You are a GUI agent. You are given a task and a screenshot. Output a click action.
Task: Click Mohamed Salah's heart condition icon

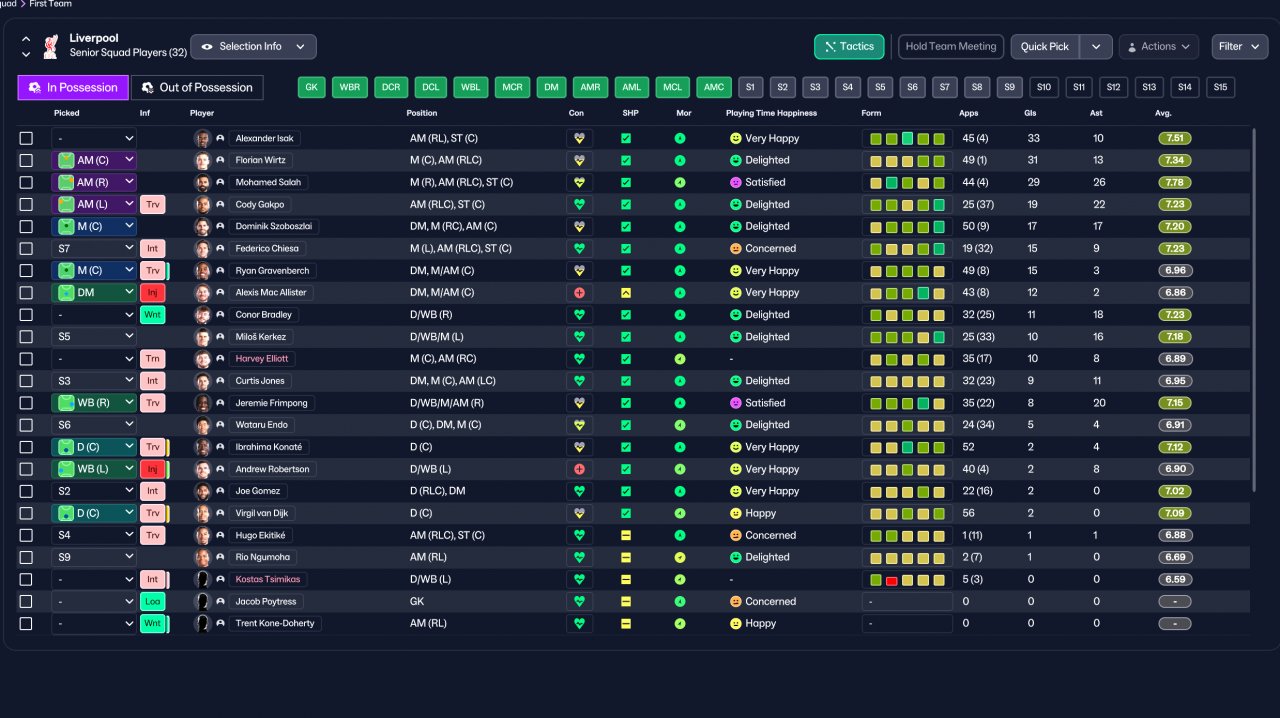pyautogui.click(x=580, y=183)
